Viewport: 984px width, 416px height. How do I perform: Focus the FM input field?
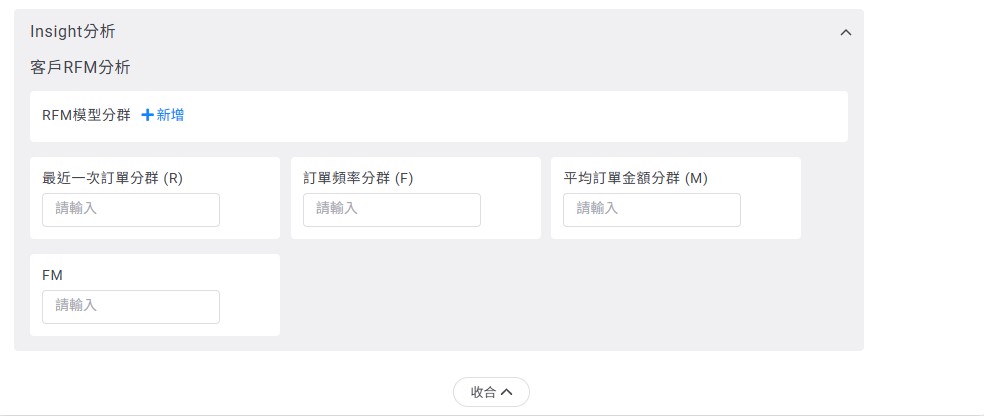[x=131, y=307]
